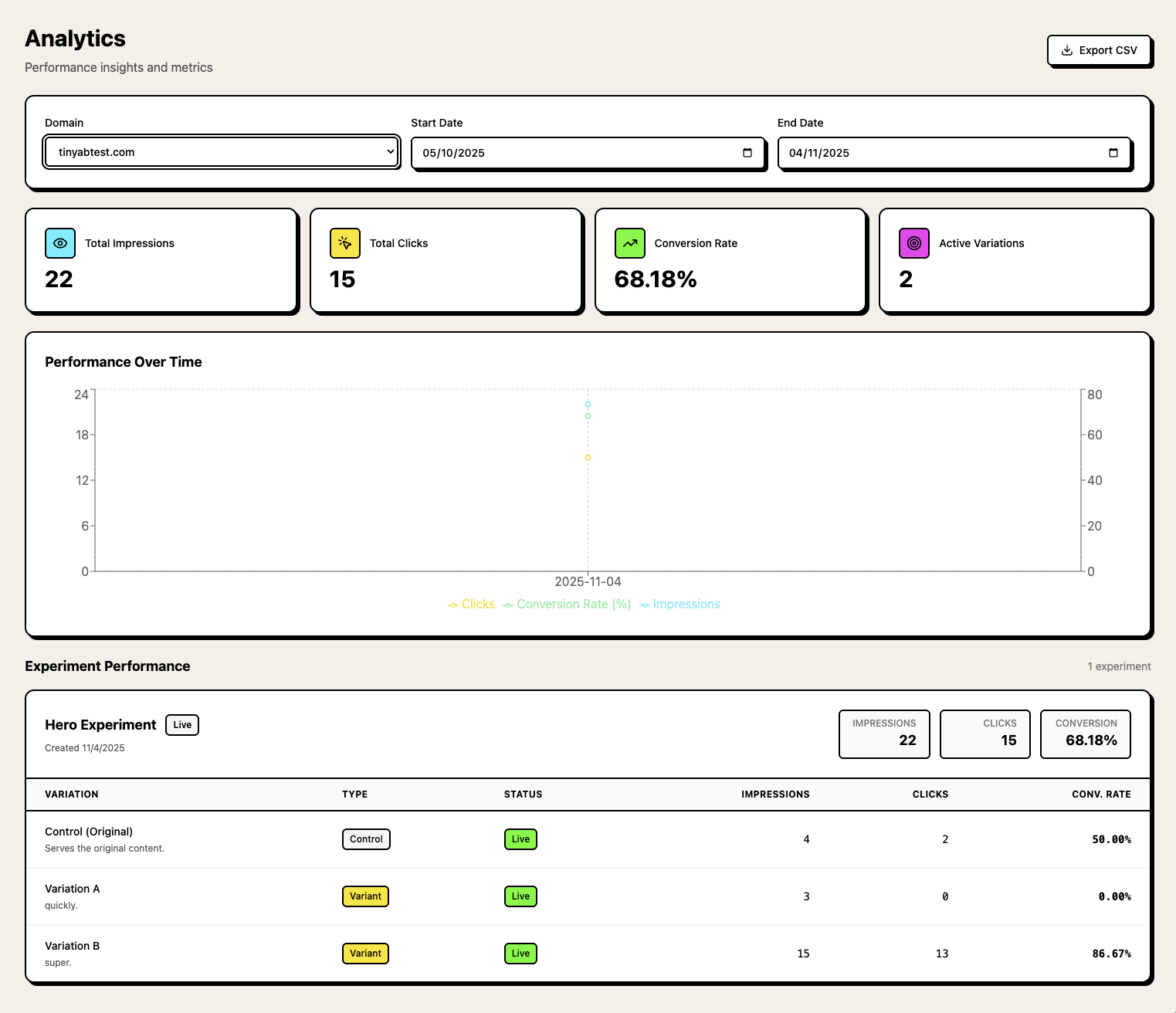
Task: Click the download icon in Export CSV
Action: [x=1067, y=50]
